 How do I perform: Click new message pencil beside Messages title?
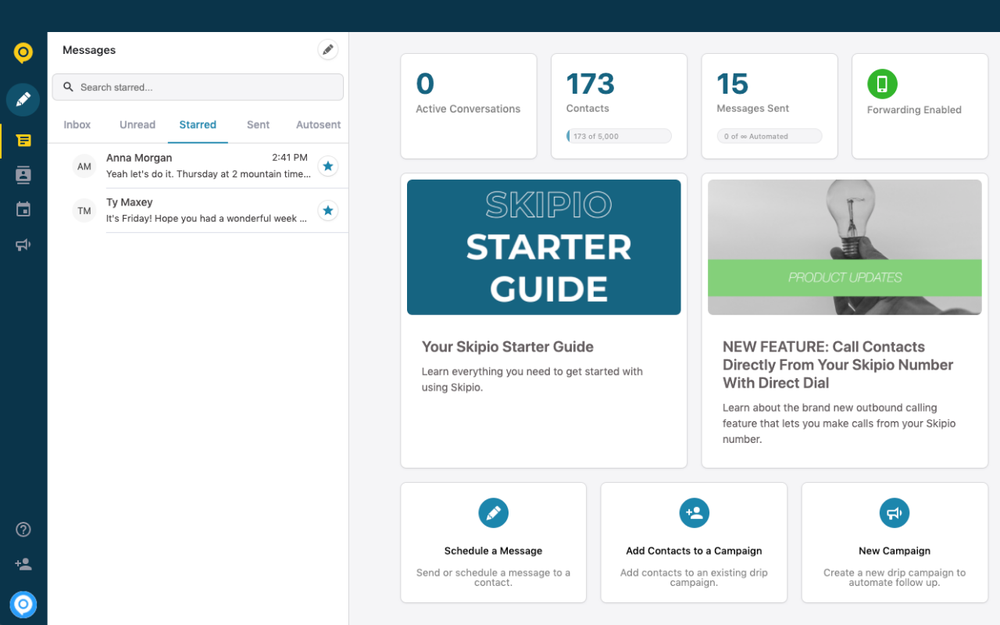tap(328, 50)
